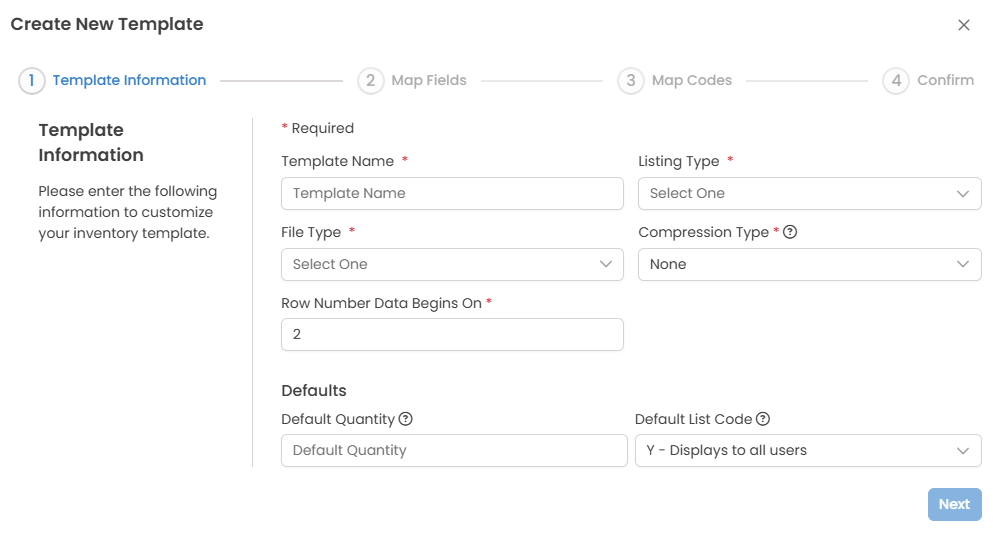Select the Map Codes step label

tap(692, 81)
